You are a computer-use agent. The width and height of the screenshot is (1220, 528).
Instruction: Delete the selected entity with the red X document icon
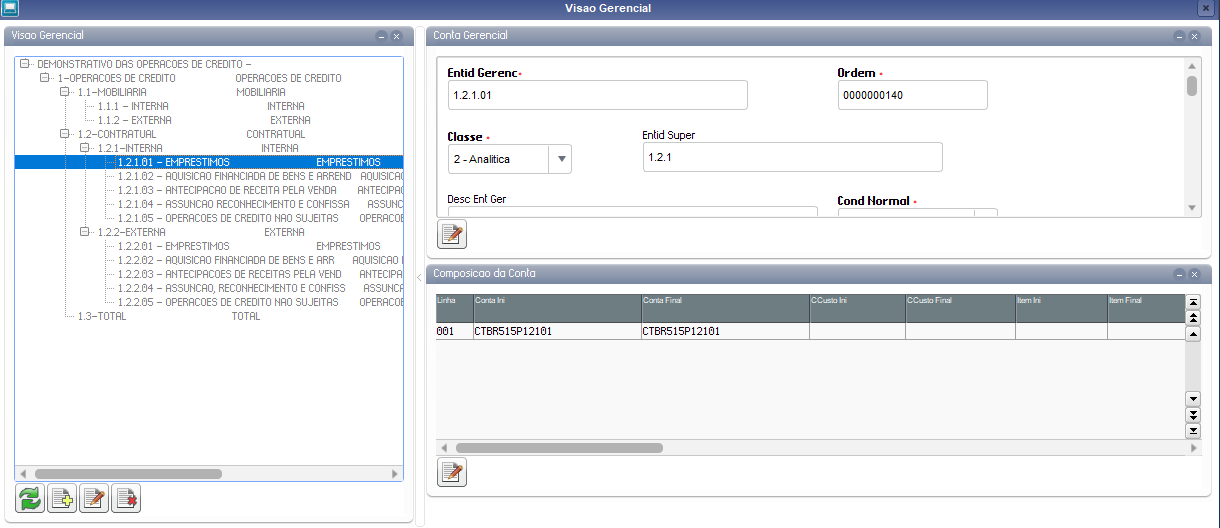click(x=126, y=498)
